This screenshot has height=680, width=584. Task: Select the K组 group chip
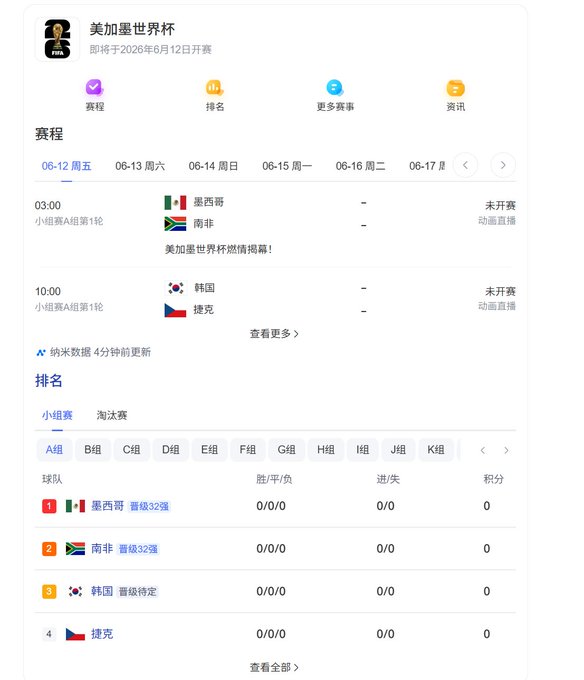click(x=436, y=450)
